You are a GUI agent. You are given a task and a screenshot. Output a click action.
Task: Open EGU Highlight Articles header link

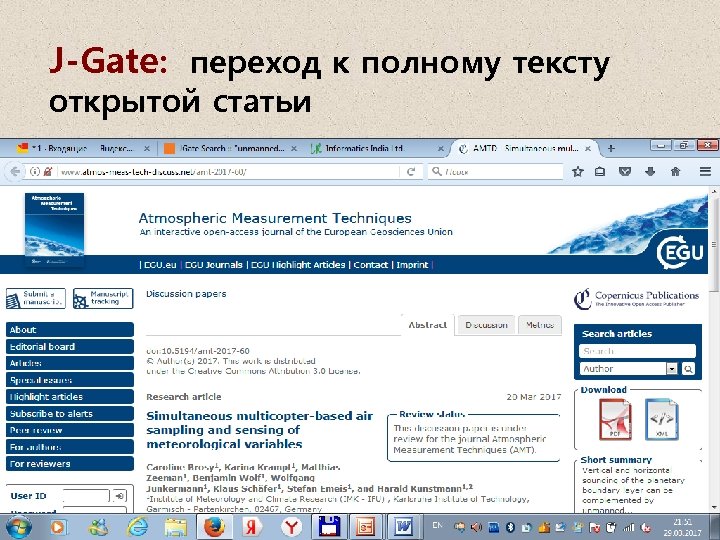coord(298,265)
